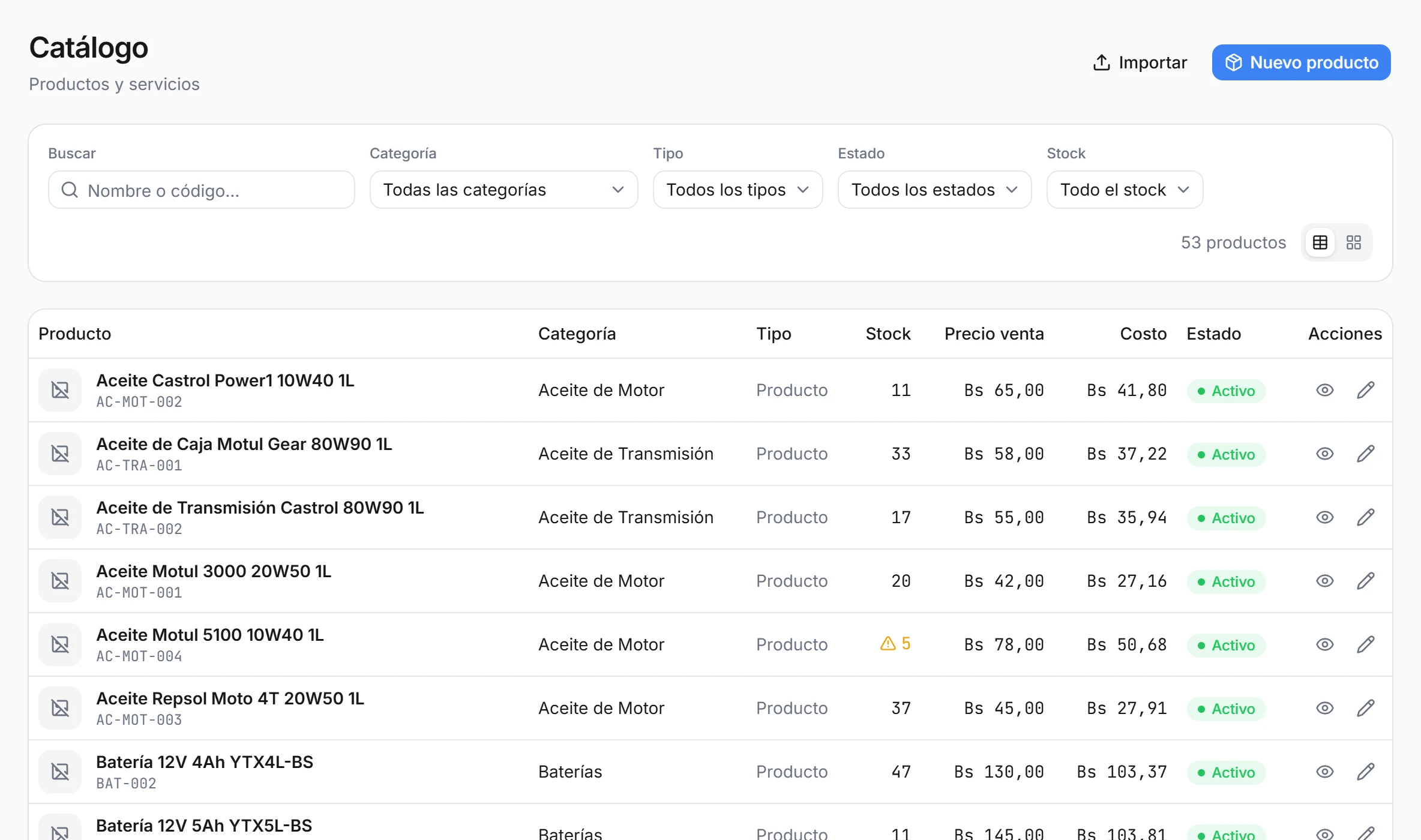Viewport: 1421px width, 840px height.
Task: View Aceite Motul 5100 10W40 1L details
Action: 1325,644
